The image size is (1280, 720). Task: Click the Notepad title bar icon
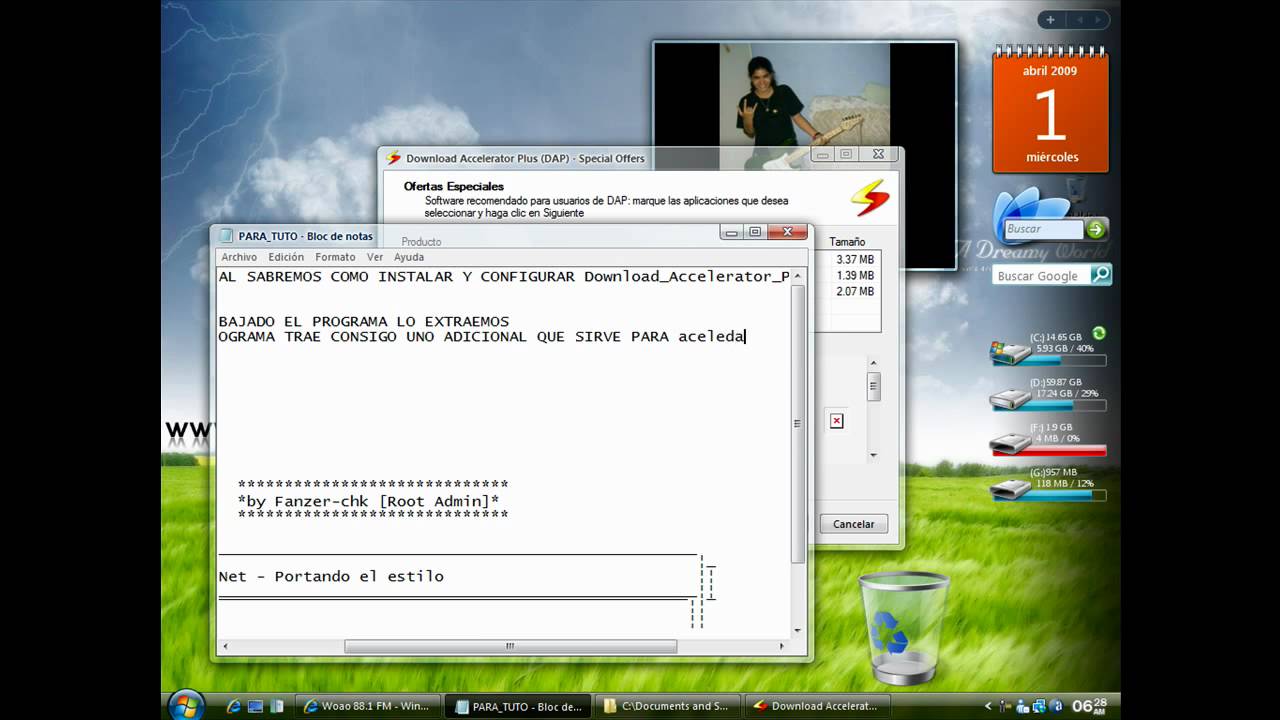[226, 236]
